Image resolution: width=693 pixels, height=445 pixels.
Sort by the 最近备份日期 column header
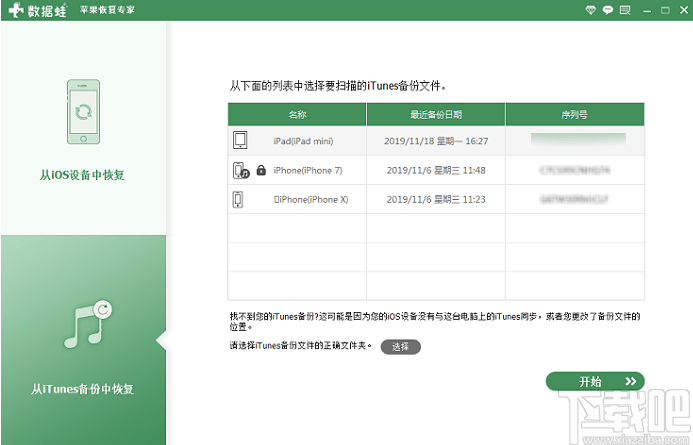(436, 115)
